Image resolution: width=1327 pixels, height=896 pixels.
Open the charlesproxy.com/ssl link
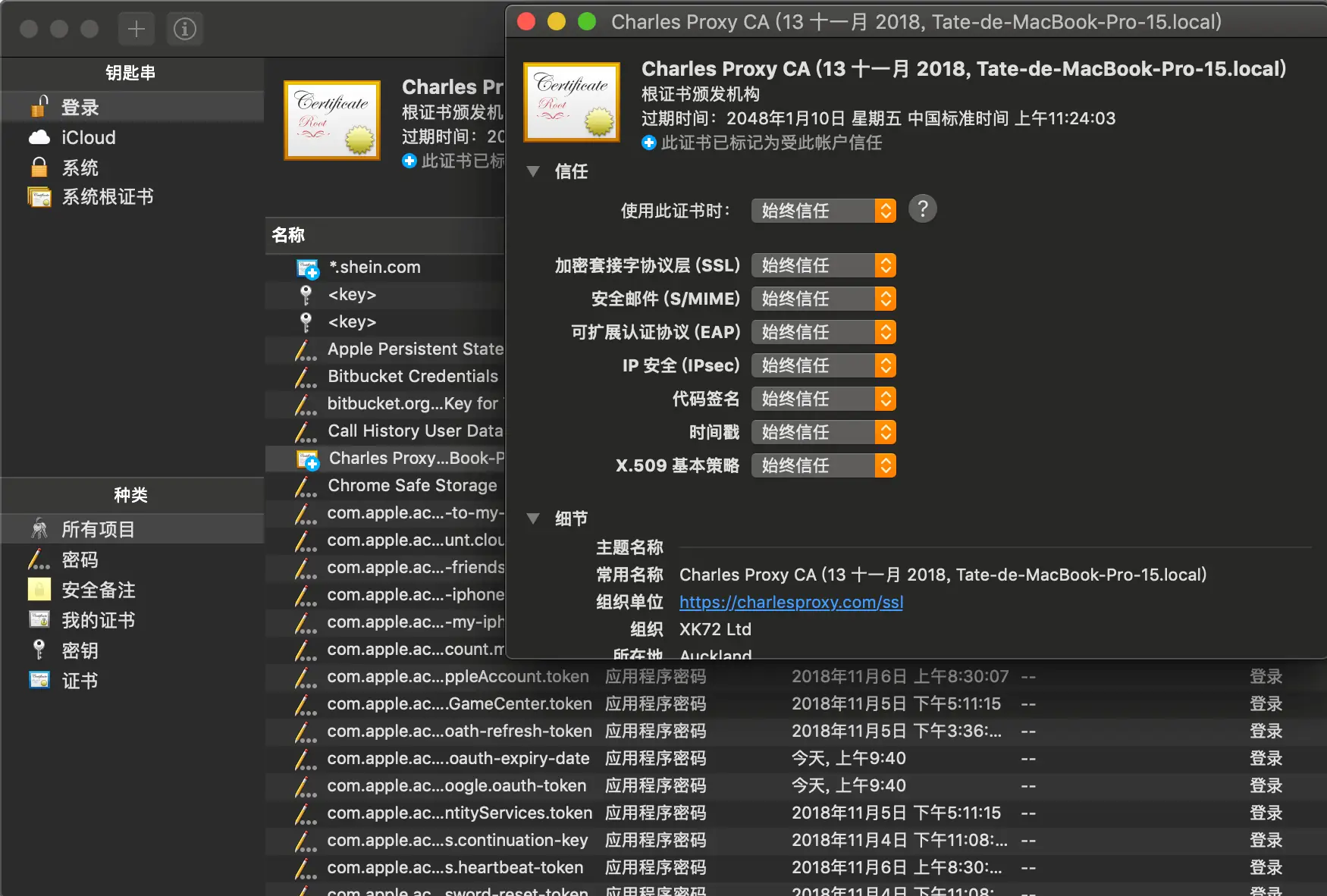[791, 602]
